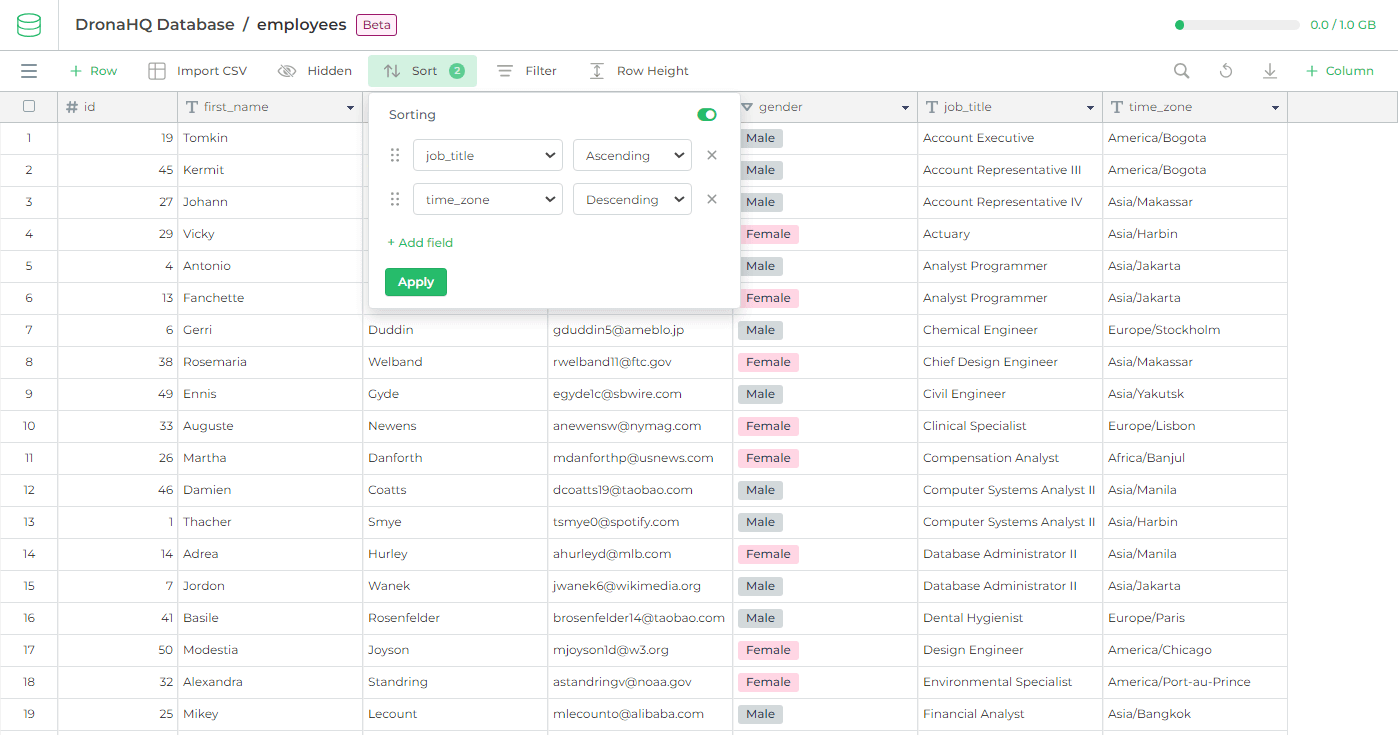The width and height of the screenshot is (1398, 736).
Task: Click the DronaHQ database logo icon
Action: (29, 25)
